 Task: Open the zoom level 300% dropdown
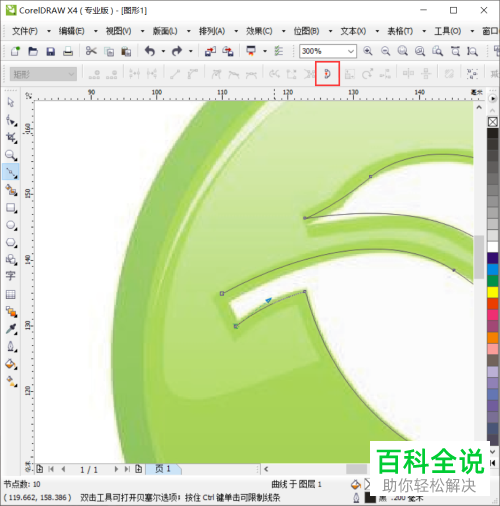click(x=351, y=51)
